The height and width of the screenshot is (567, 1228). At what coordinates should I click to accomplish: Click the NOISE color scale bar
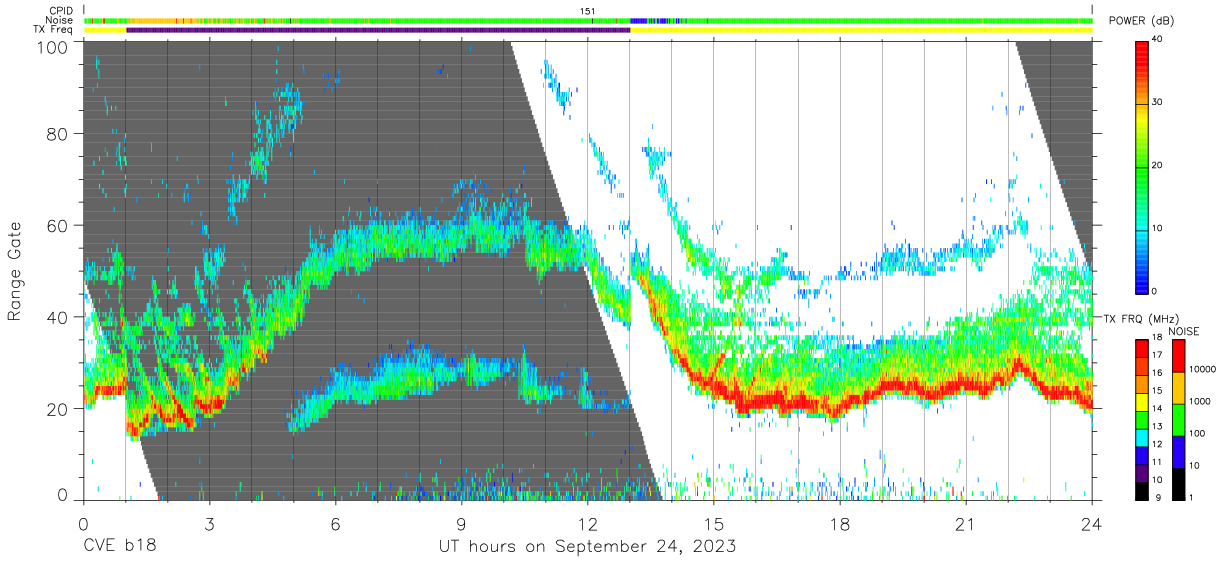1177,419
